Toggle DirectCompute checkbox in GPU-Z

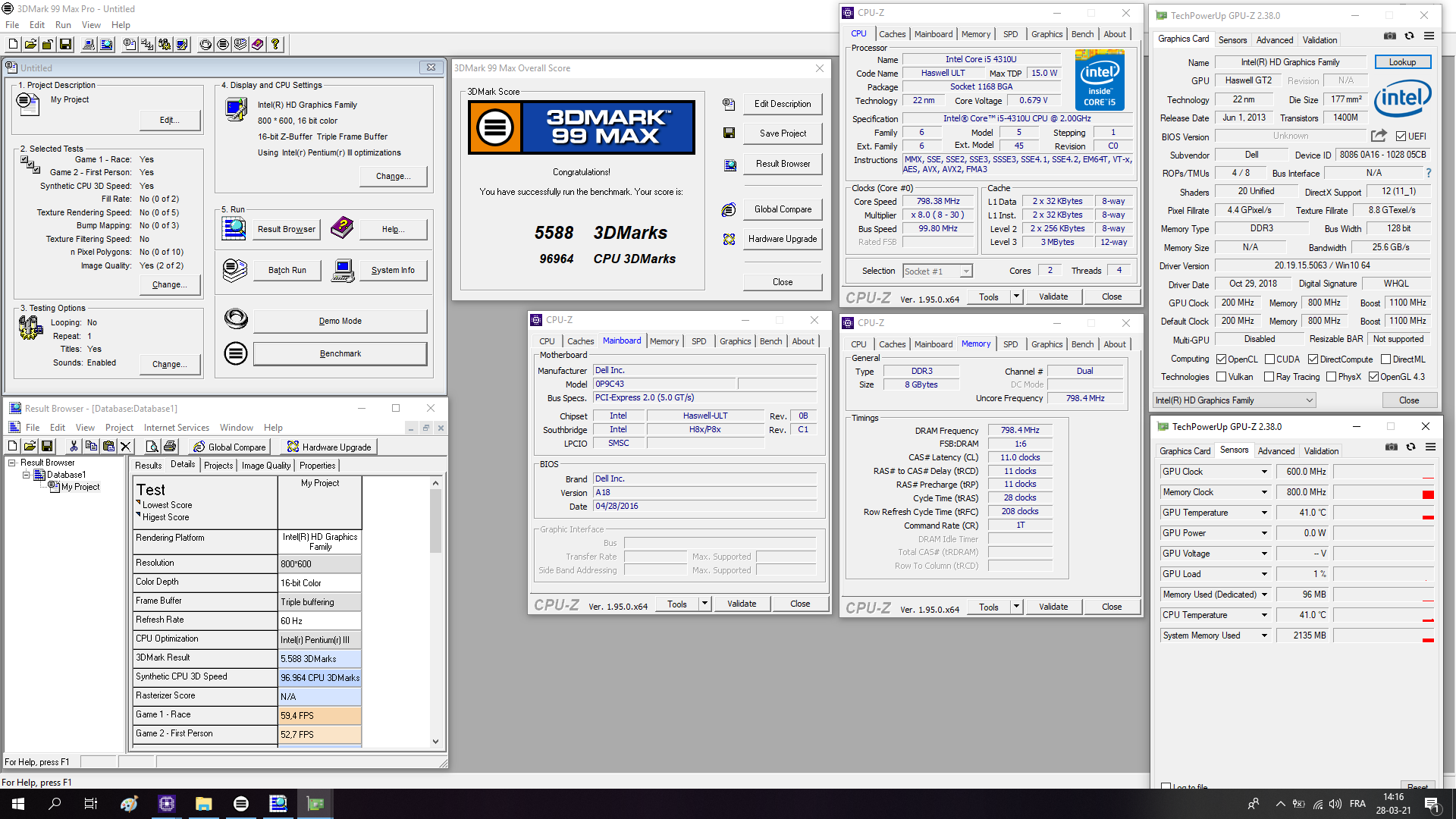(x=1313, y=359)
